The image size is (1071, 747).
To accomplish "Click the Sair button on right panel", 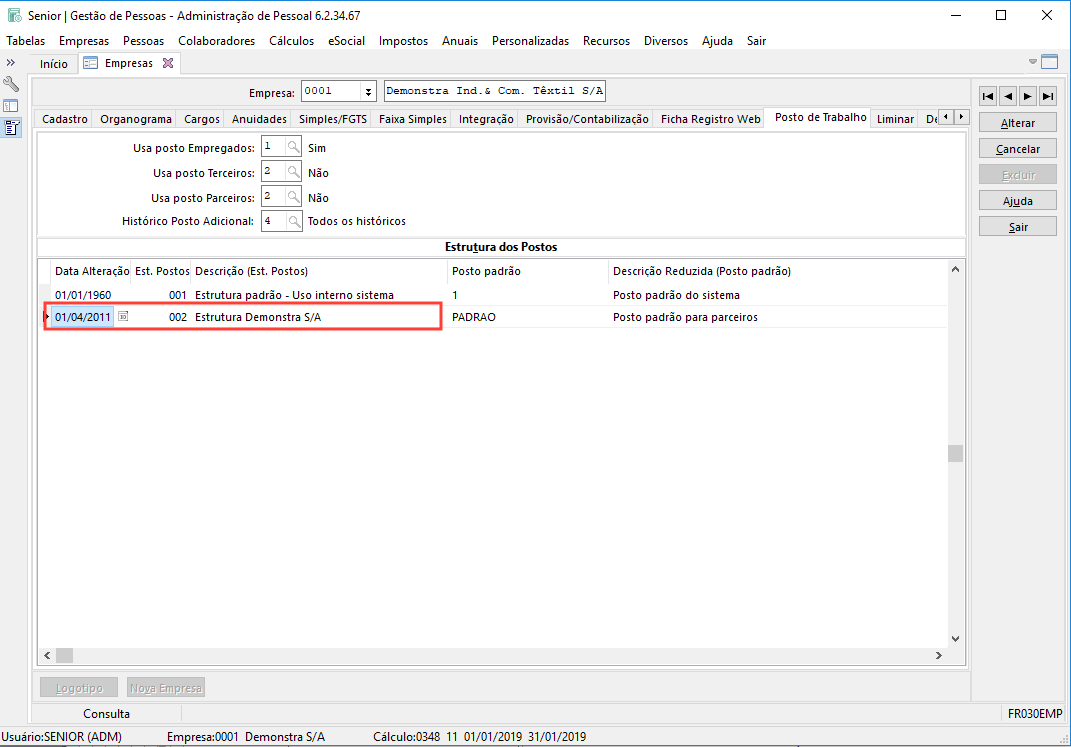I will (x=1018, y=227).
